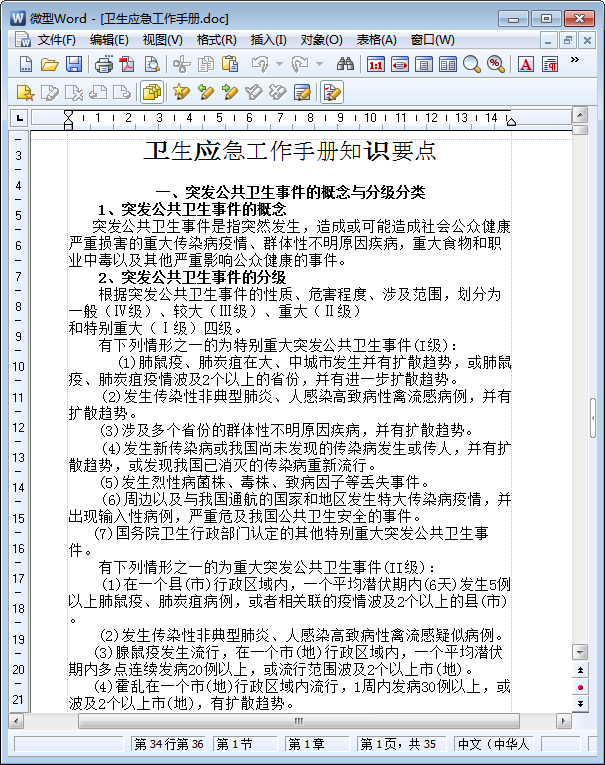Open the 文件(F) menu
Screen dimensions: 605x765
point(57,40)
